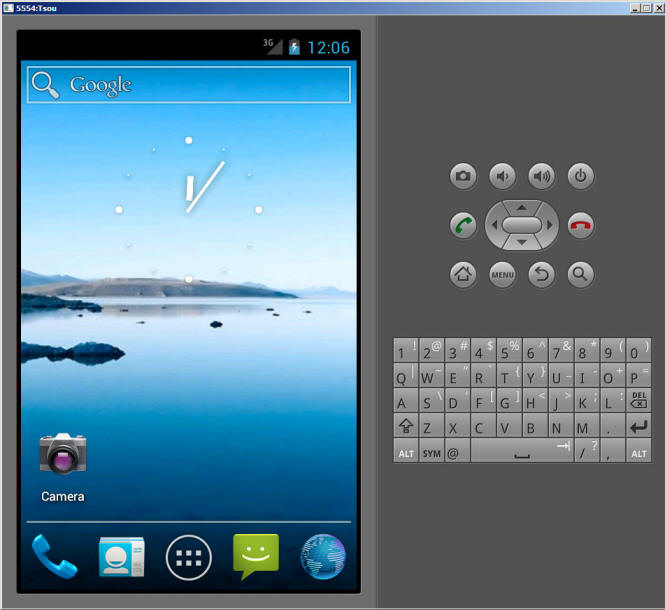
Task: Click the K key on keyboard
Action: pyautogui.click(x=587, y=400)
